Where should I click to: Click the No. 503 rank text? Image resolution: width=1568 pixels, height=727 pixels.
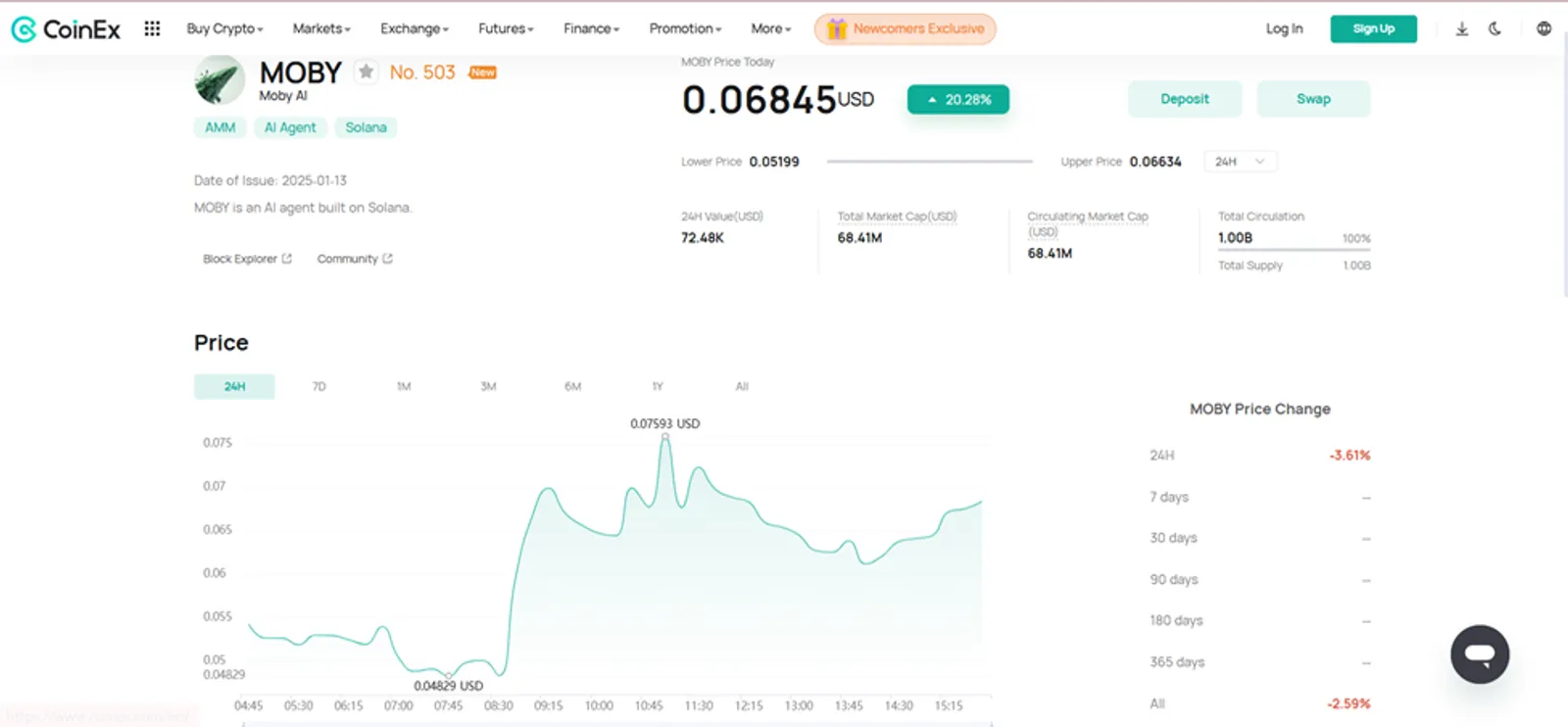pos(422,73)
